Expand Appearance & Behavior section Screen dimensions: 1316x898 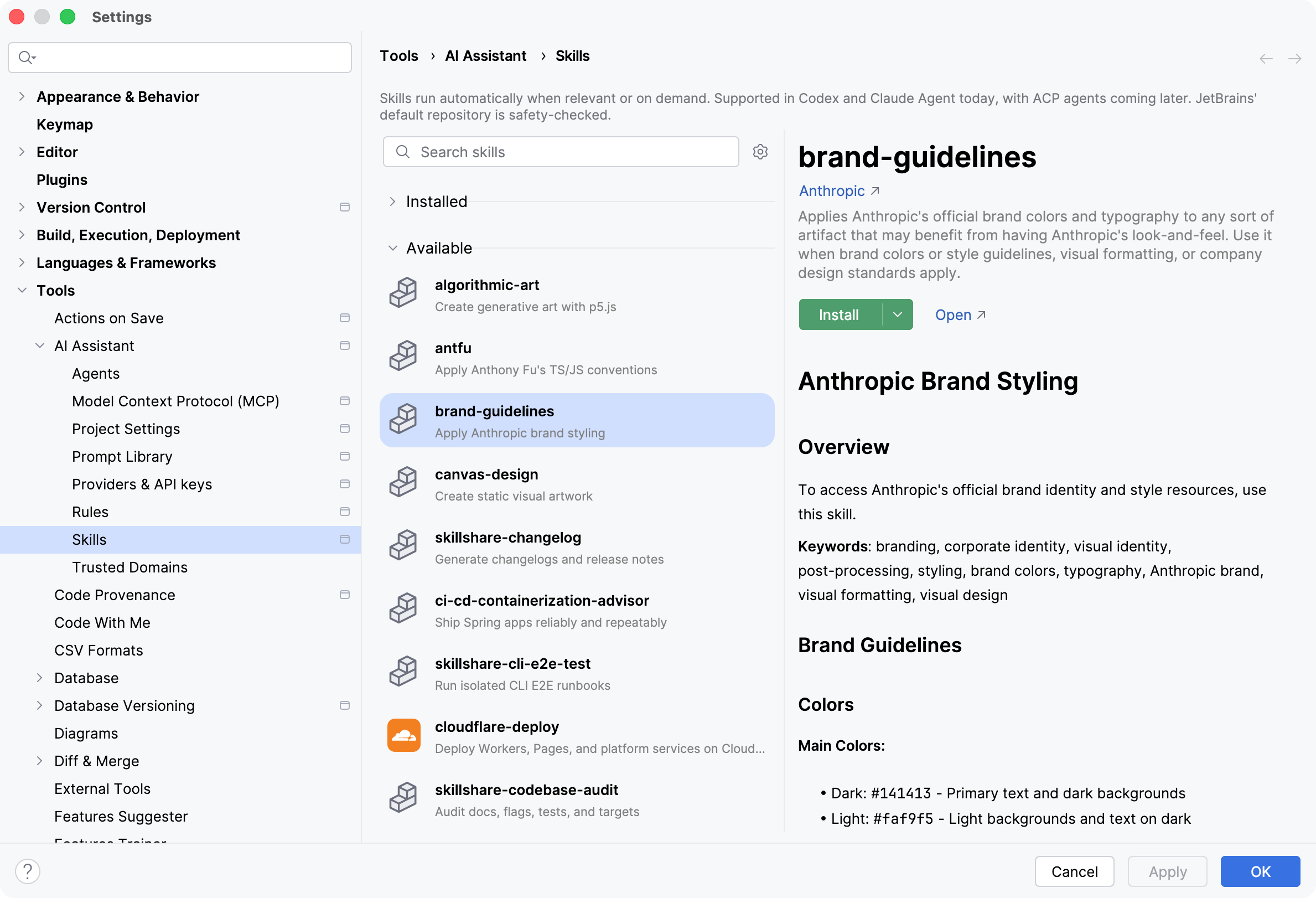(x=22, y=96)
